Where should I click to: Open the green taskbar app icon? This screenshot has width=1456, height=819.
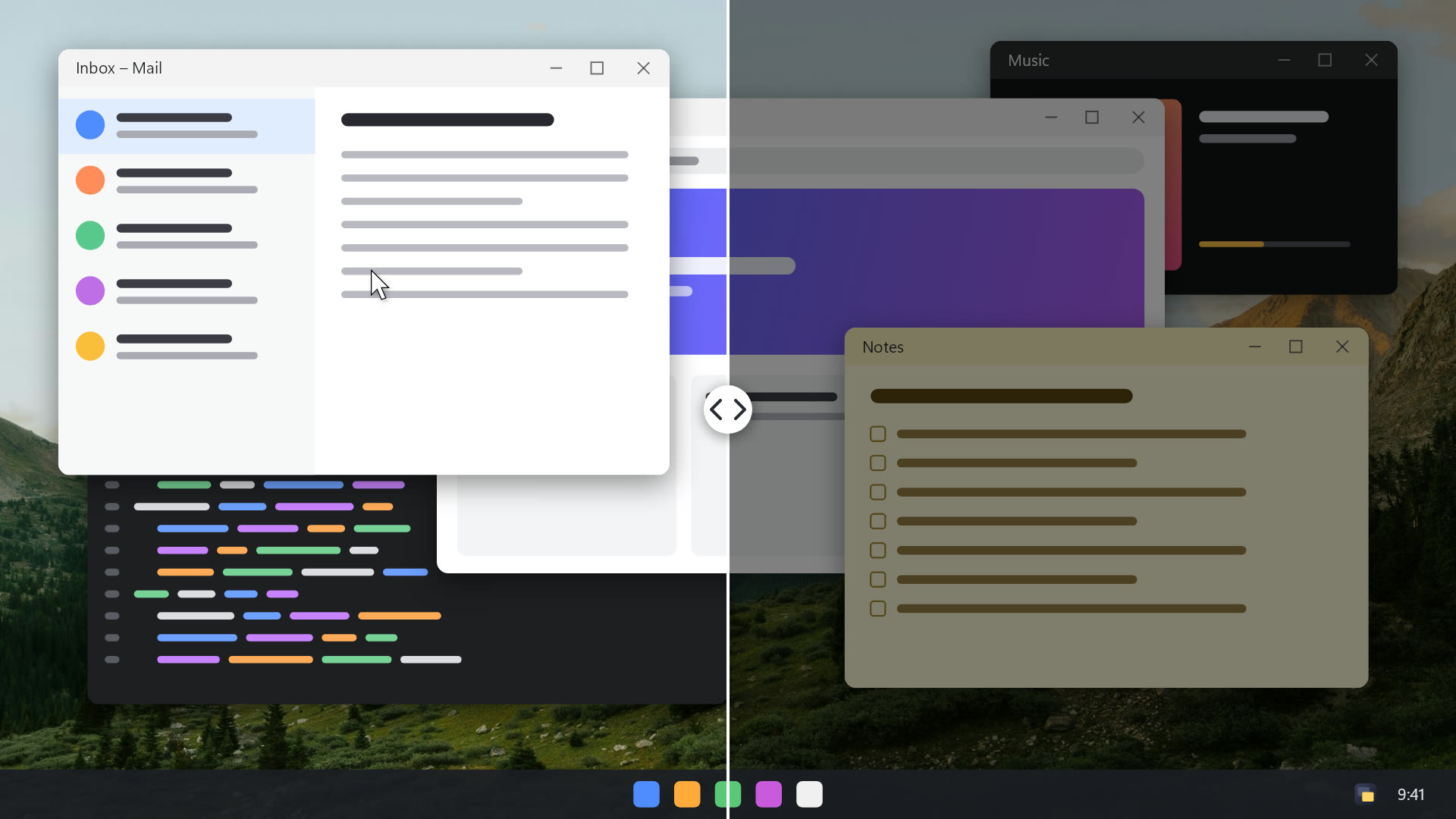(x=728, y=794)
